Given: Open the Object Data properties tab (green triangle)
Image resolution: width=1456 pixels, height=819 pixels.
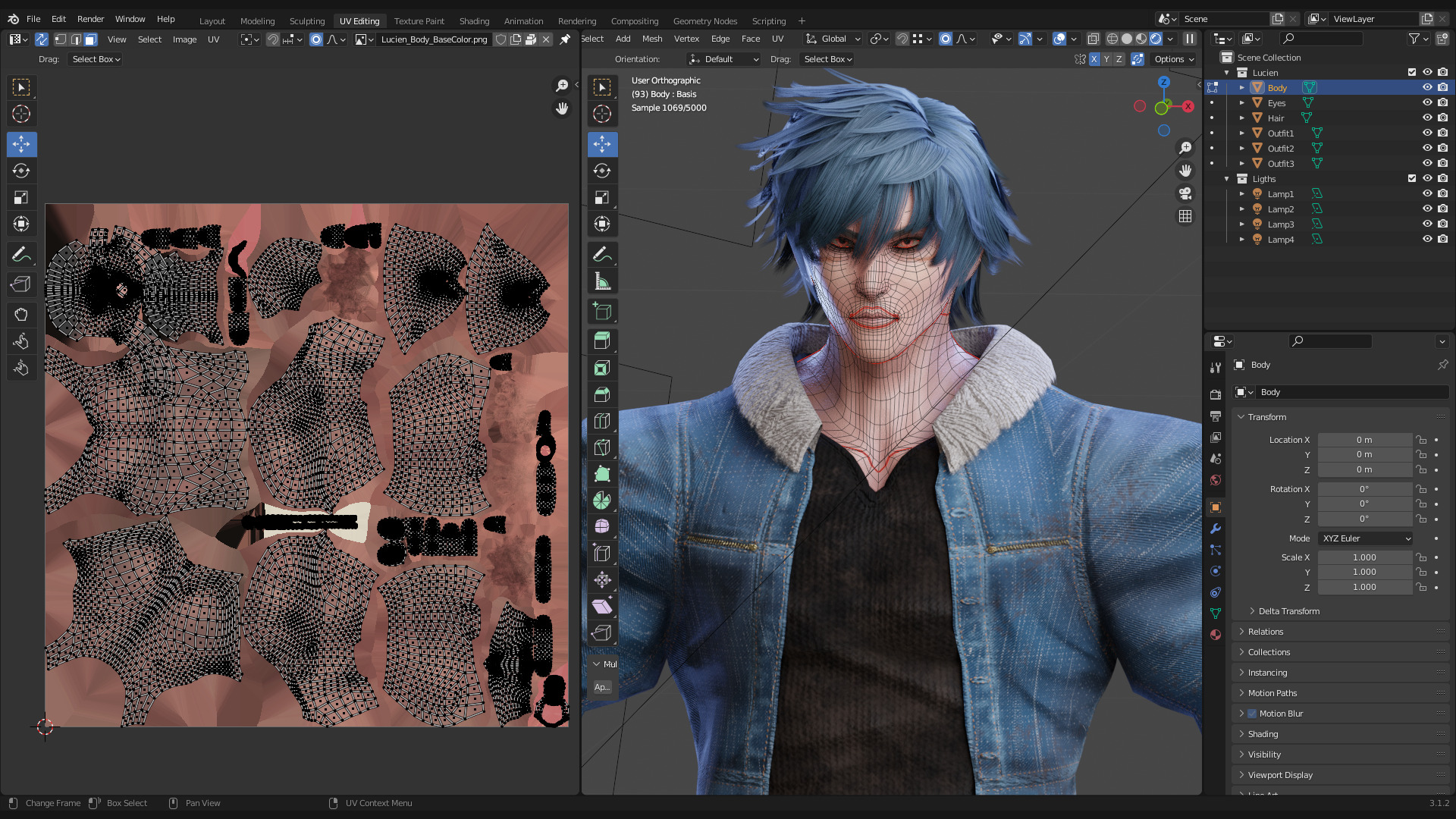Looking at the screenshot, I should pos(1216,613).
